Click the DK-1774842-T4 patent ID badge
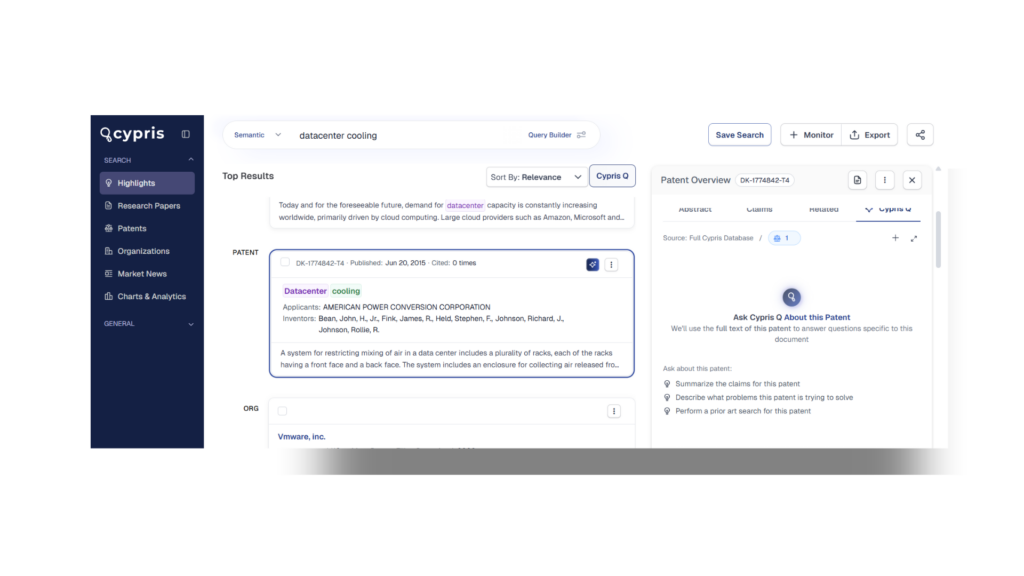 (764, 180)
